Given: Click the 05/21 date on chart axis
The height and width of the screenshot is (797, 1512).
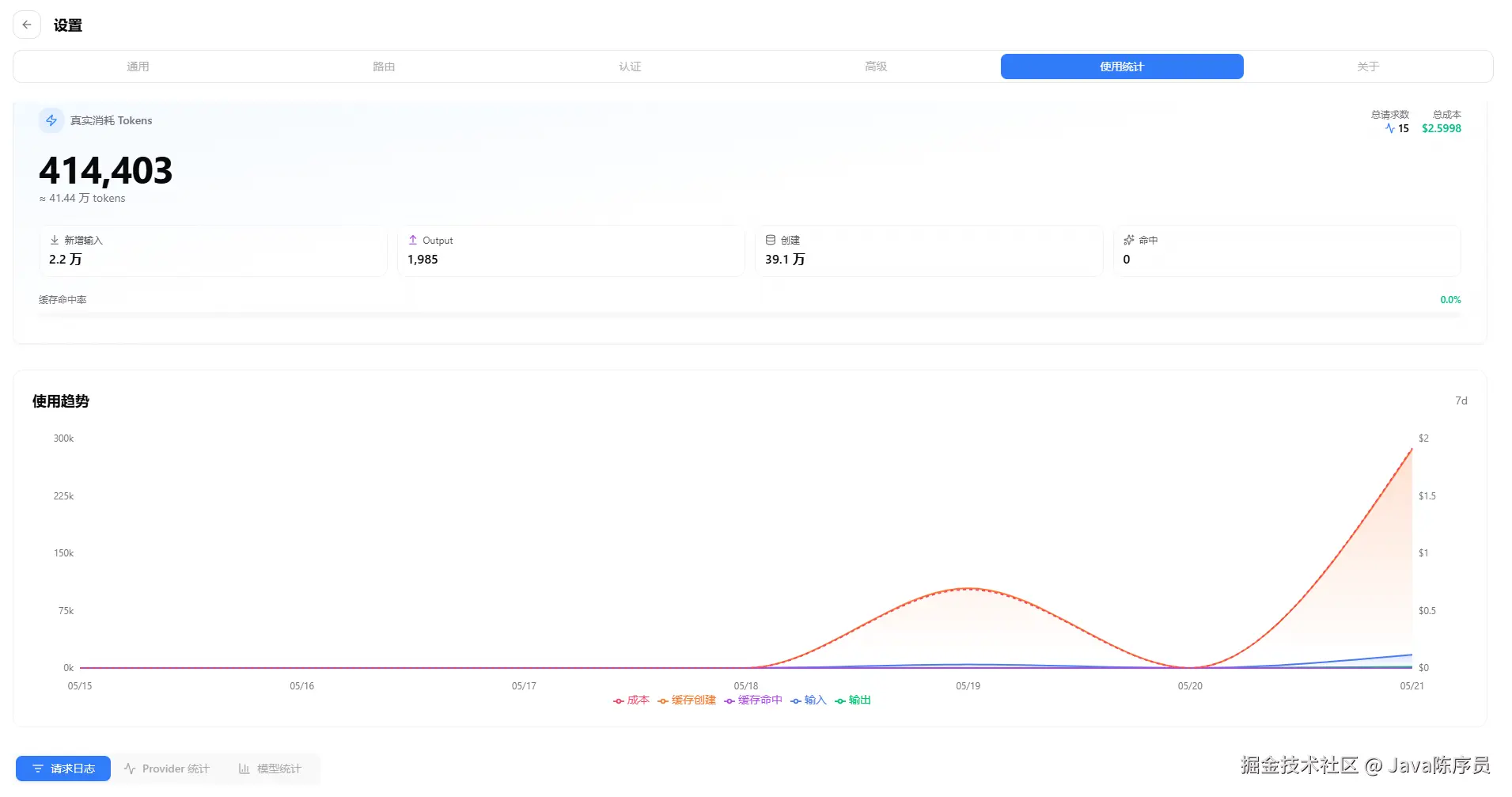Looking at the screenshot, I should [1412, 686].
